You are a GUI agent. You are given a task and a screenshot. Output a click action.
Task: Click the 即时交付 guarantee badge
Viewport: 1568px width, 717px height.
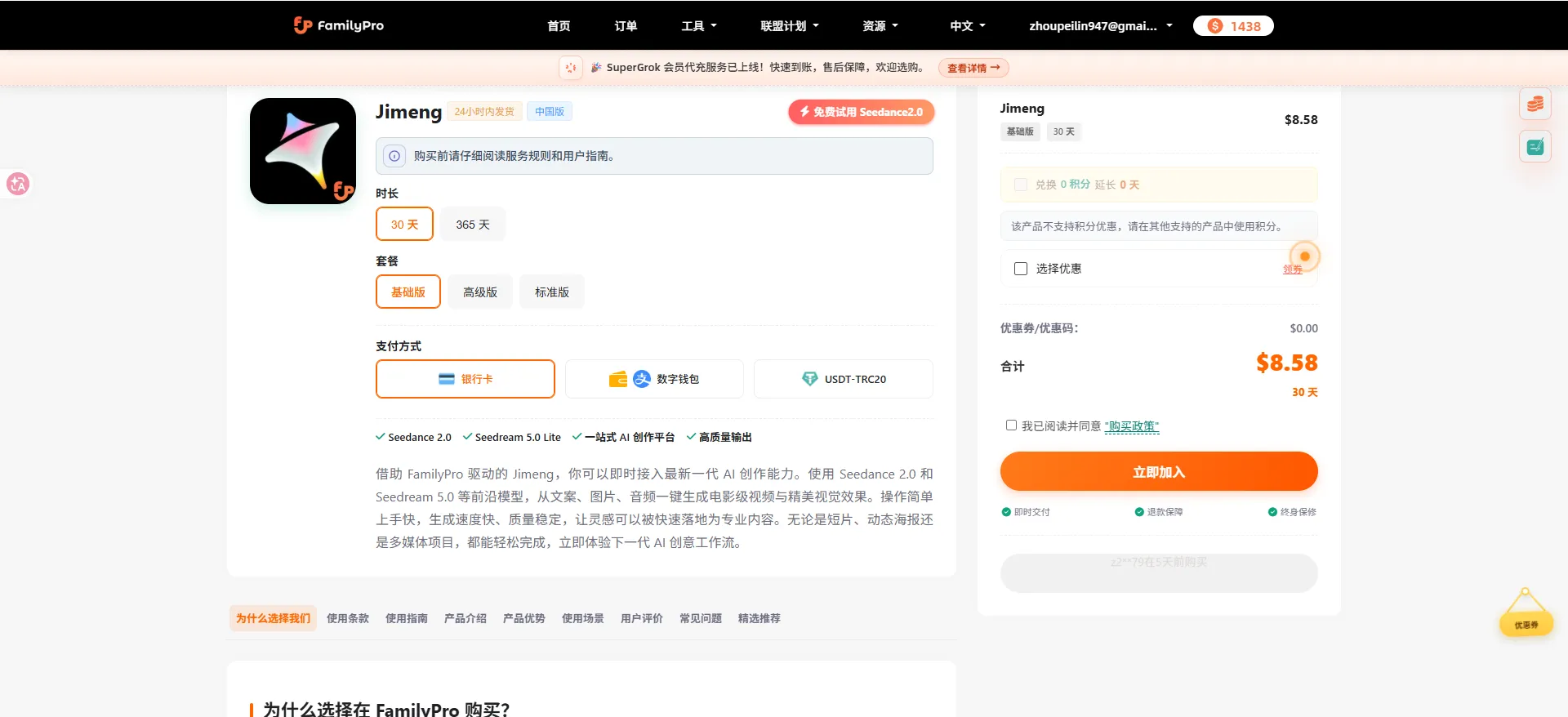point(1026,512)
